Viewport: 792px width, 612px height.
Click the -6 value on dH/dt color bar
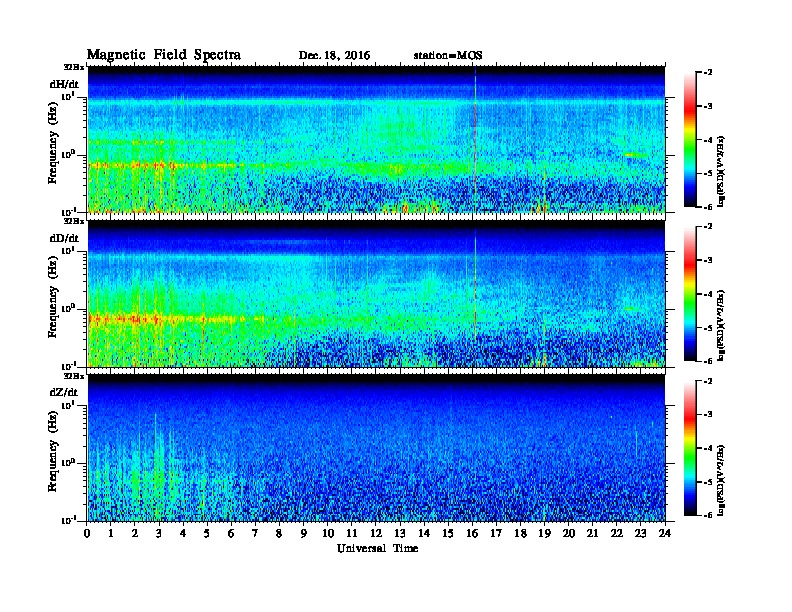pyautogui.click(x=708, y=207)
